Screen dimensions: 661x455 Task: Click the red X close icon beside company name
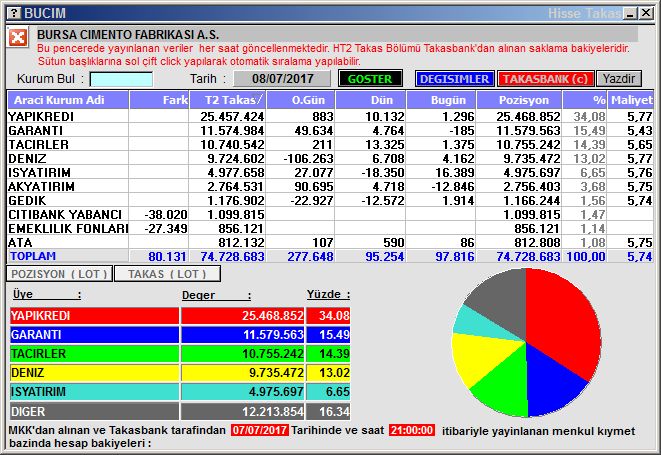point(18,38)
